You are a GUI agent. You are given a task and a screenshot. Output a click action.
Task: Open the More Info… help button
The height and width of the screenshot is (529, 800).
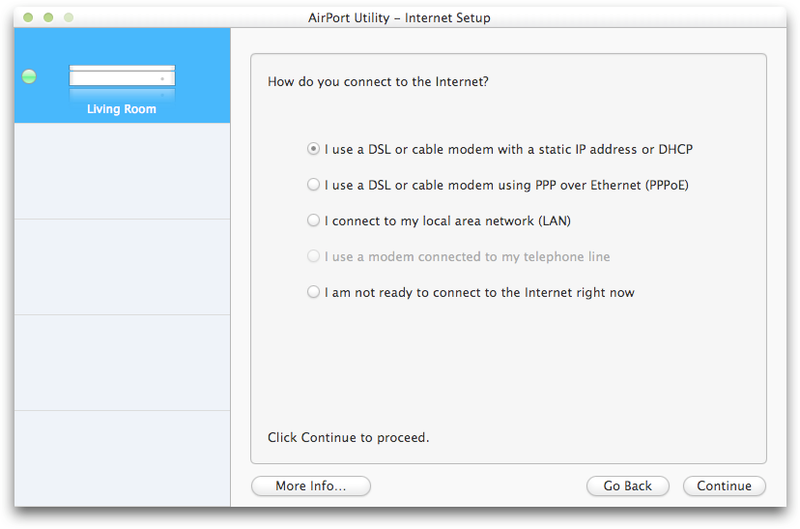[311, 486]
